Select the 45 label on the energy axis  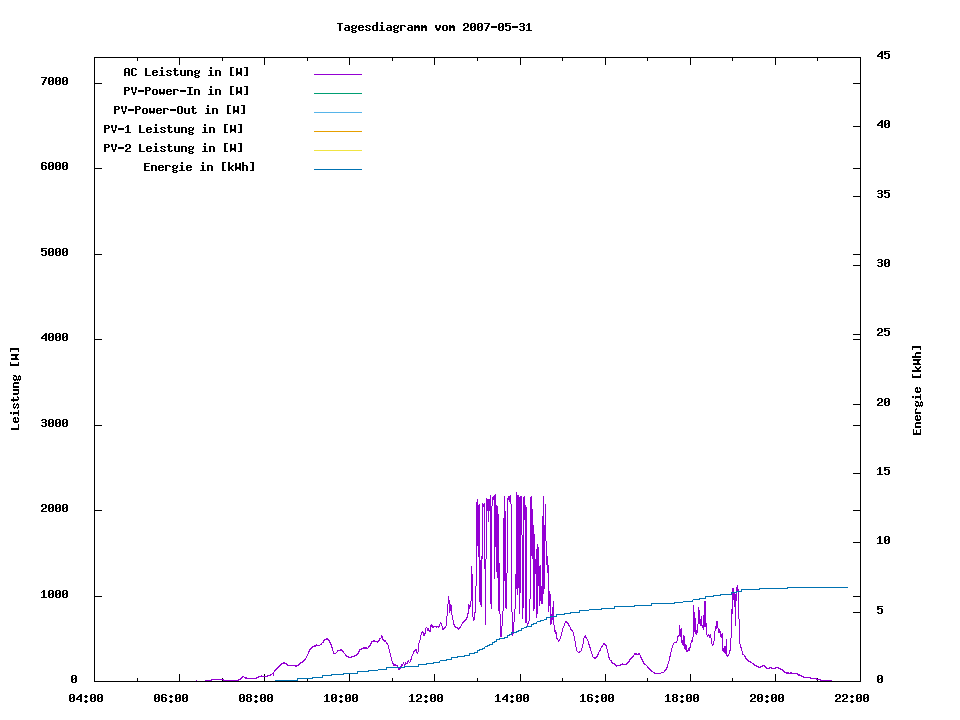pyautogui.click(x=883, y=55)
